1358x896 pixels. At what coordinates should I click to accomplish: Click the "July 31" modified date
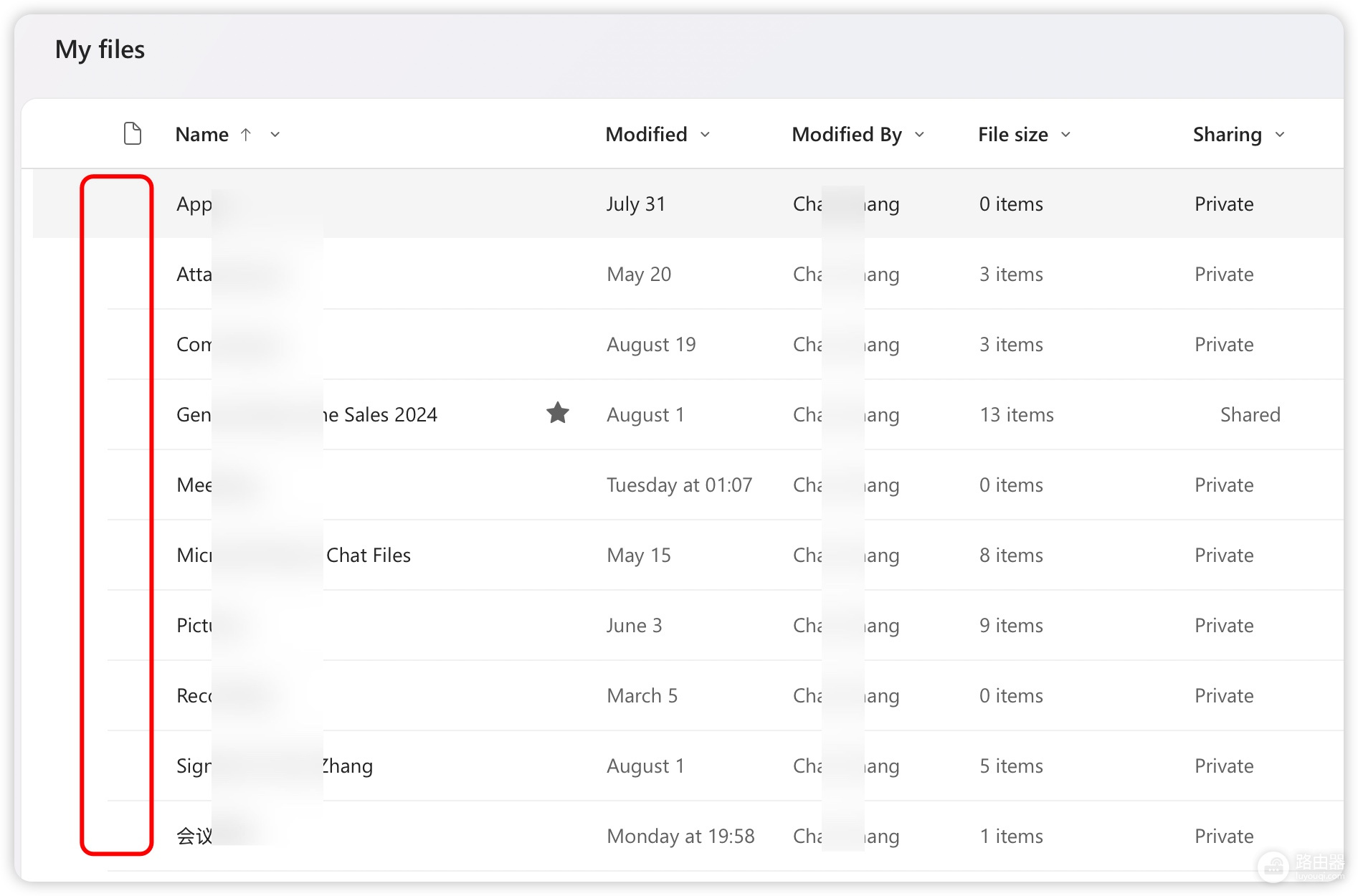636,204
